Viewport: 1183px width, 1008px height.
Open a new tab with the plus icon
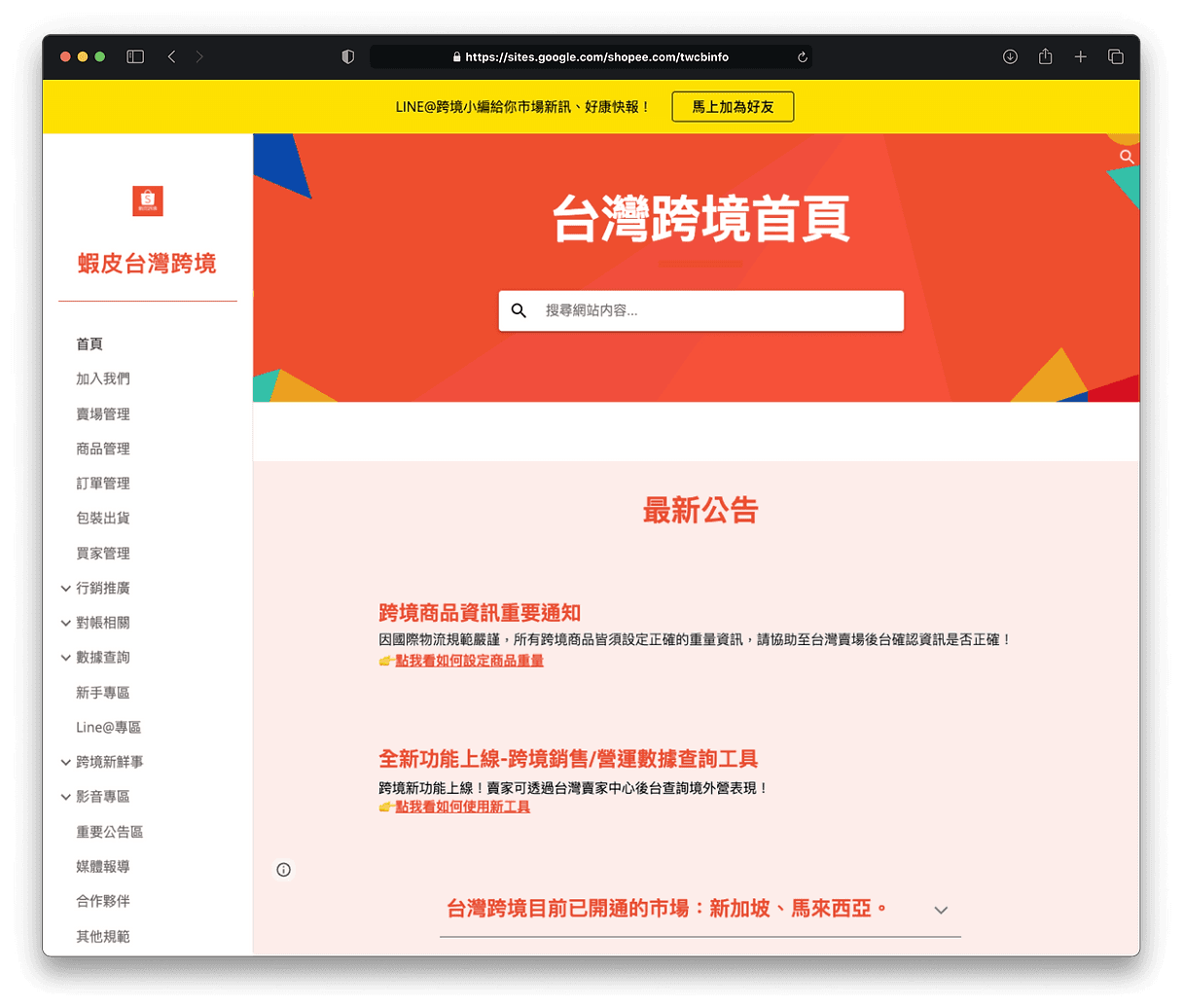1080,57
